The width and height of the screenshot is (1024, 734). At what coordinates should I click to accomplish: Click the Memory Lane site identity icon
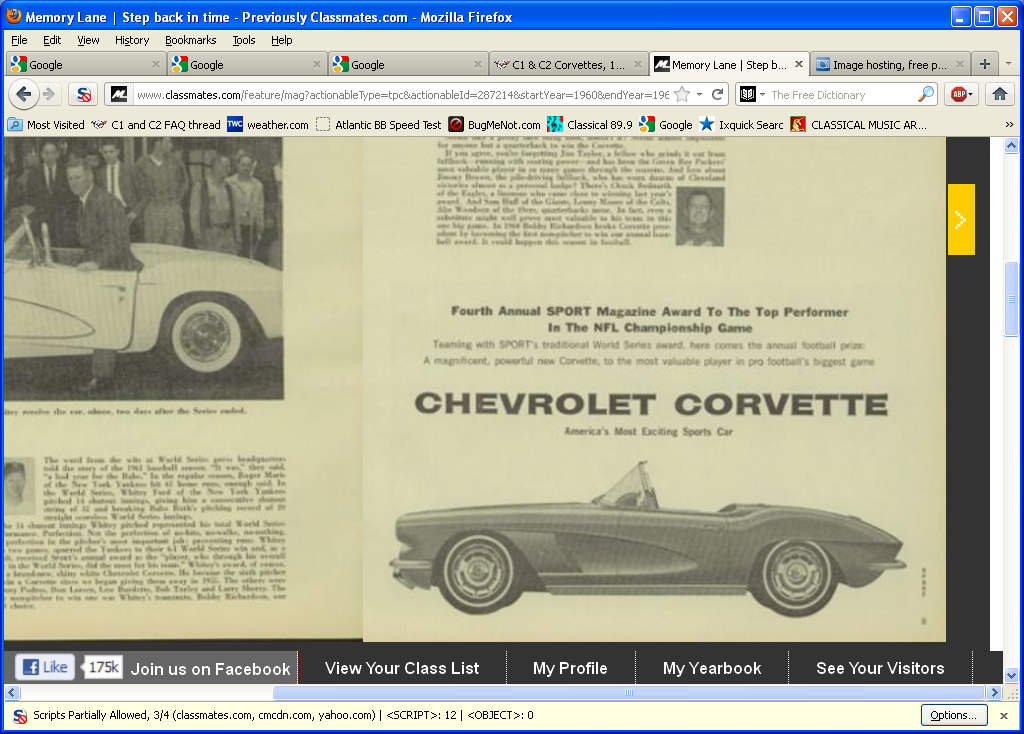pos(119,95)
